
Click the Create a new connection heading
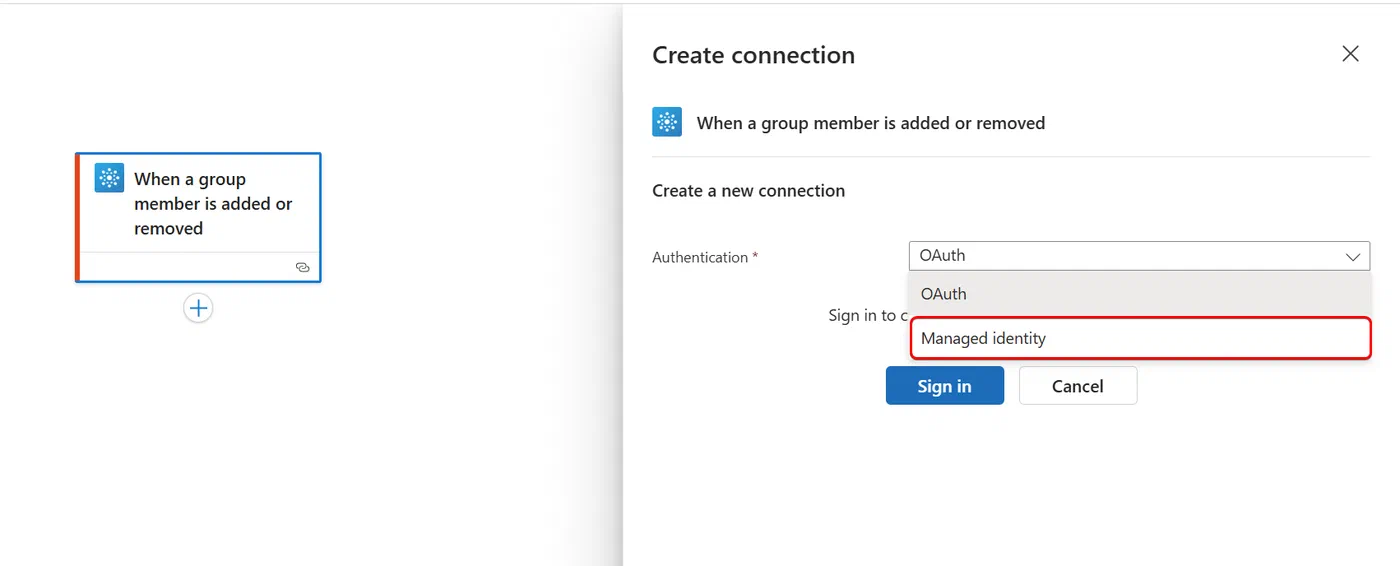click(x=748, y=190)
